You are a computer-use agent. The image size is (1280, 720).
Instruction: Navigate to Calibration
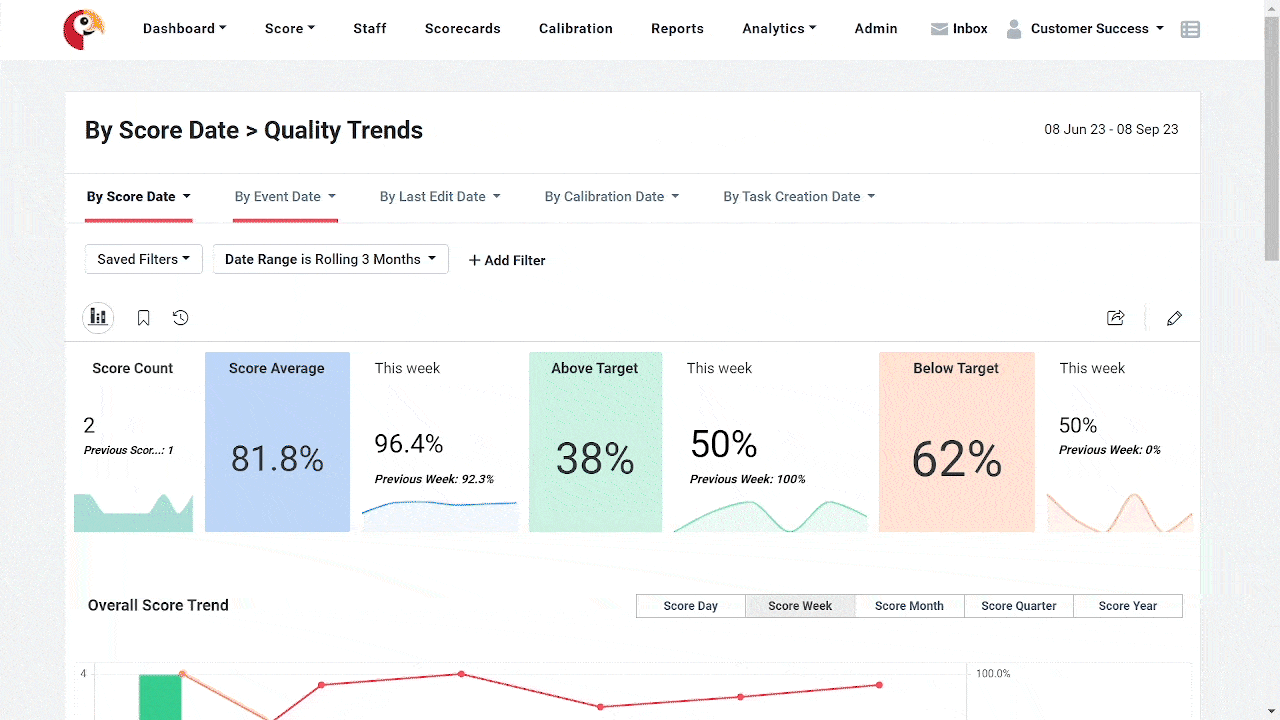[576, 29]
